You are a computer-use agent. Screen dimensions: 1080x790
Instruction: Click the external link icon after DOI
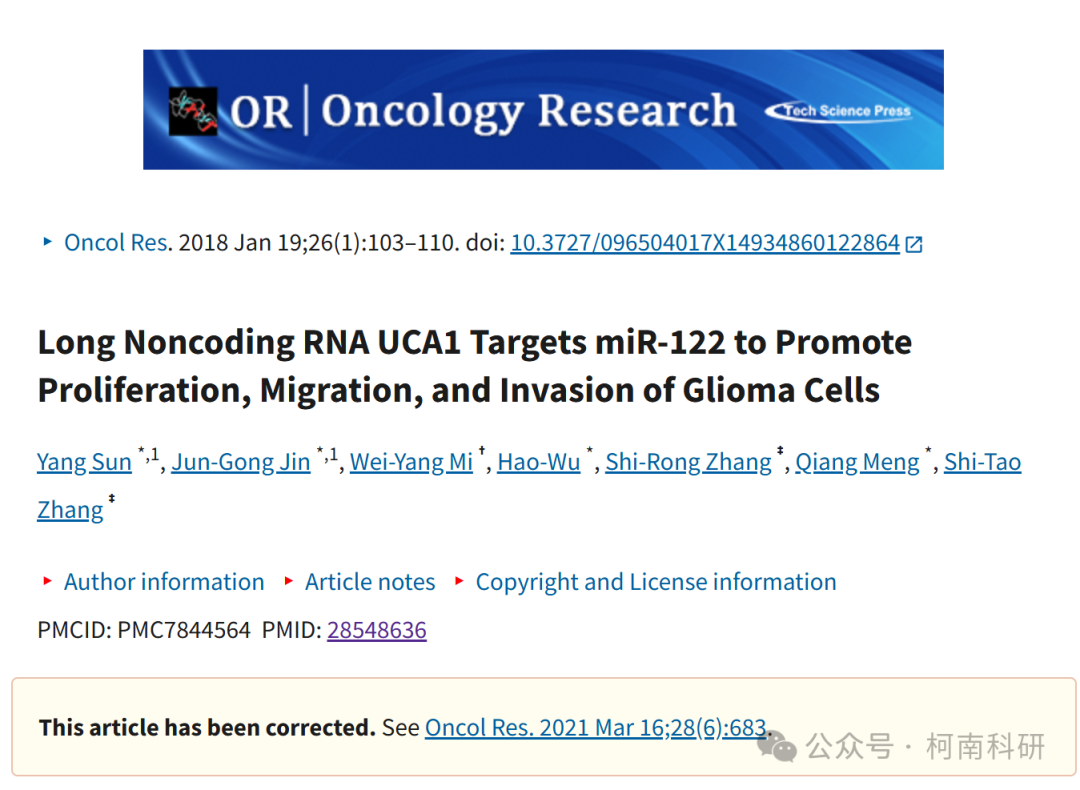(913, 244)
